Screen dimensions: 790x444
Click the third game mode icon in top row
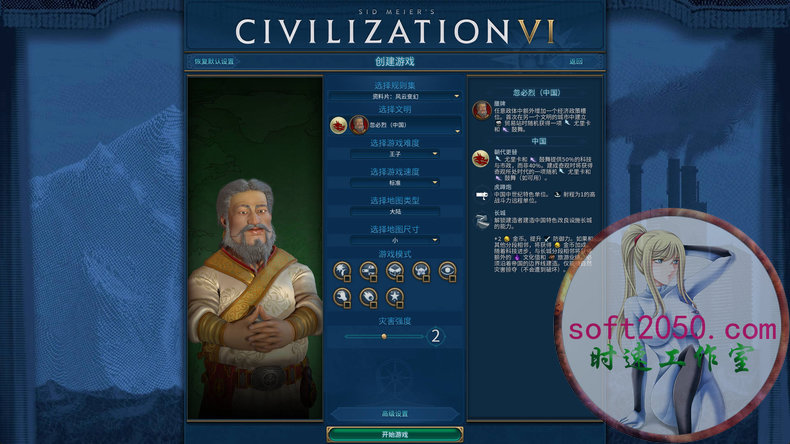click(394, 271)
